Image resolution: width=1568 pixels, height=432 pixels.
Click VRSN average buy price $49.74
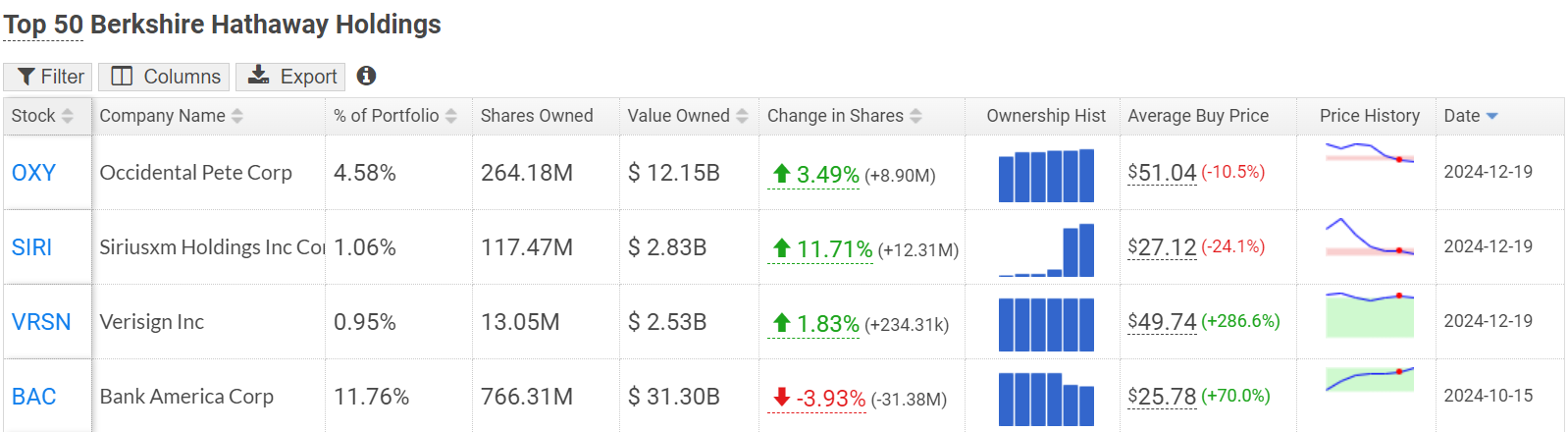1162,322
